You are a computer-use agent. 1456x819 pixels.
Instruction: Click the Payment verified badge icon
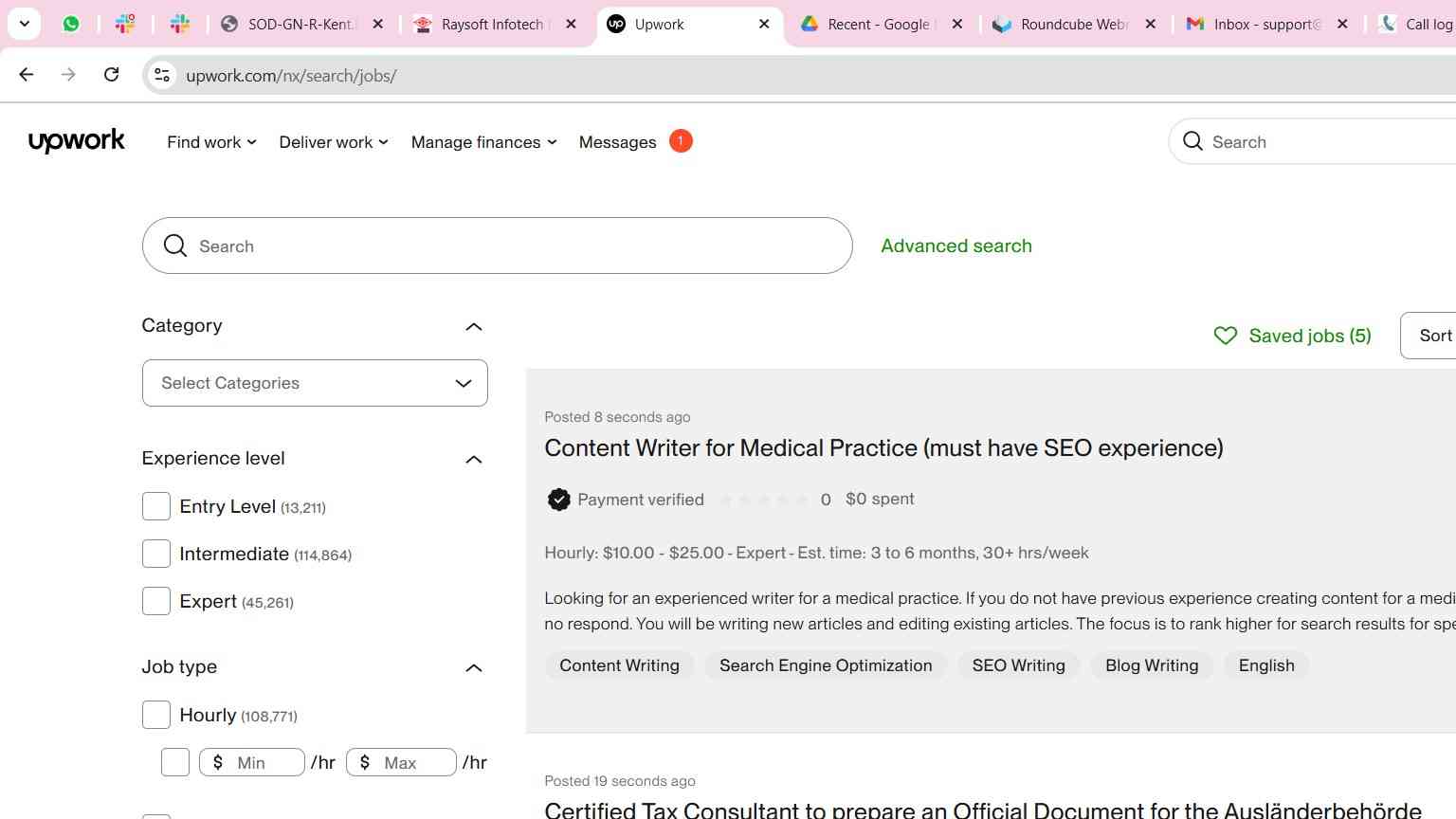(558, 500)
